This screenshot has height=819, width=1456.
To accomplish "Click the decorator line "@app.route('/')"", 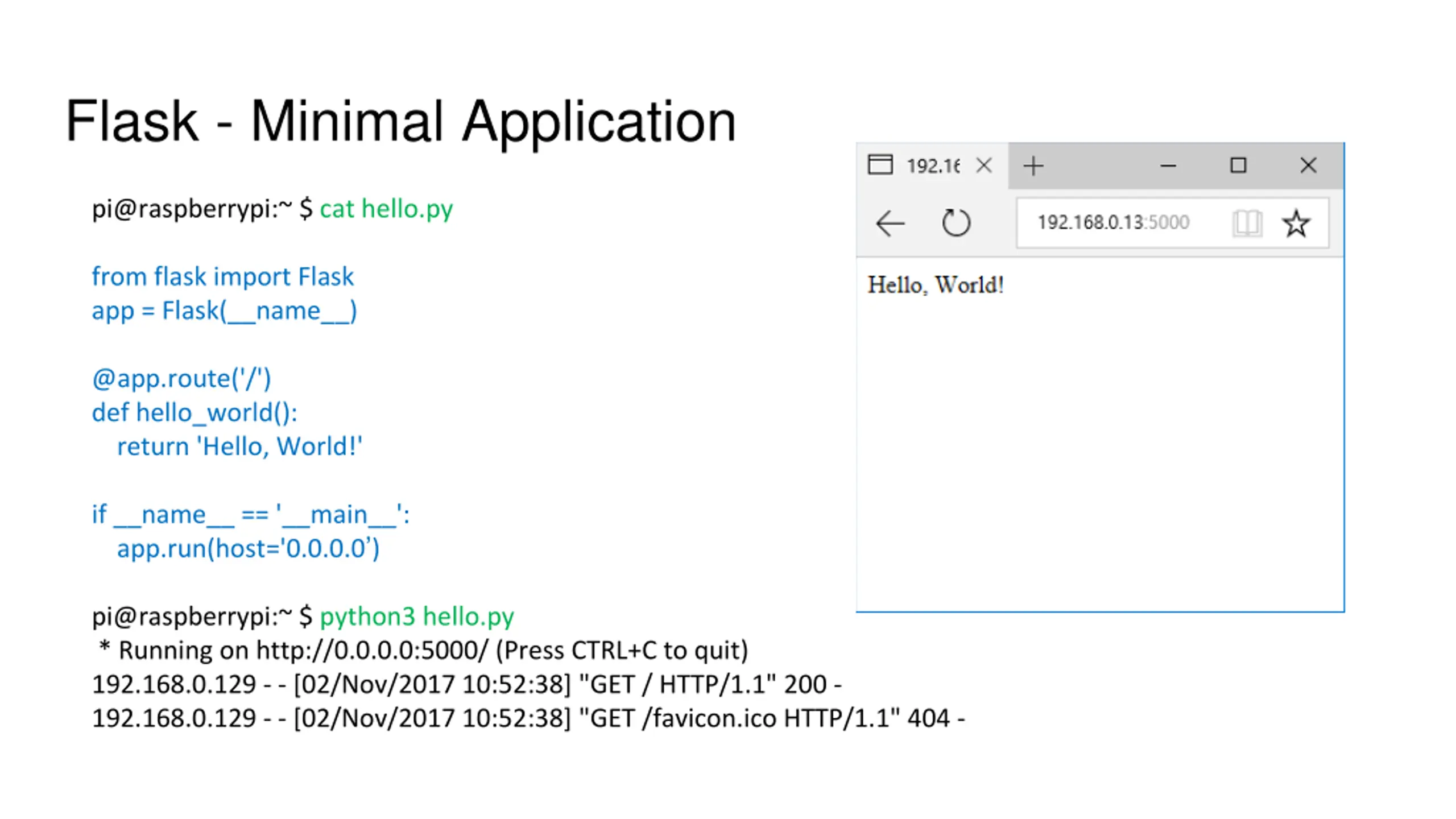I will 181,379.
